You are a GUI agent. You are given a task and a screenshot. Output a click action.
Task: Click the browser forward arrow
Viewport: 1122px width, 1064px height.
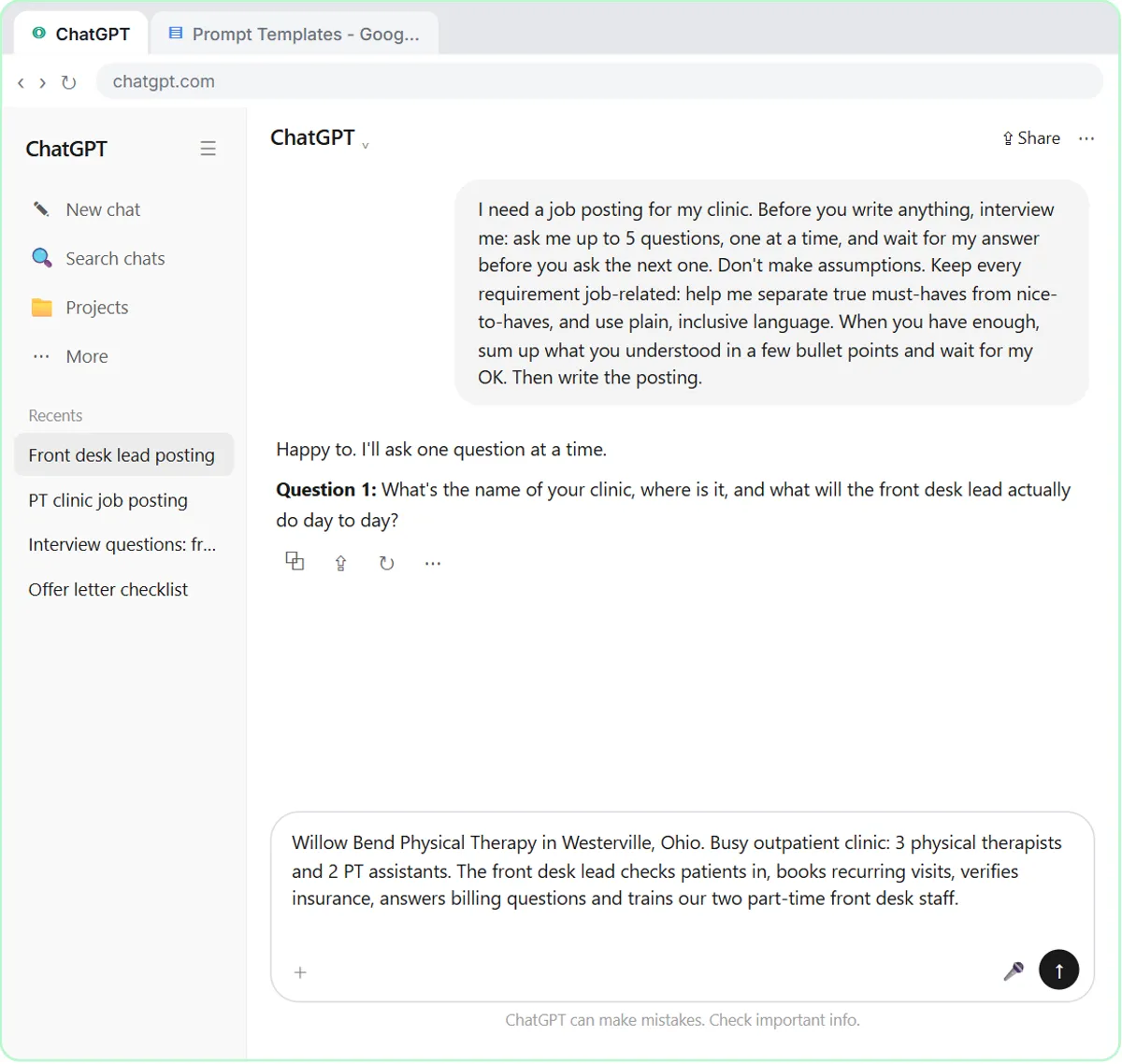click(x=42, y=82)
